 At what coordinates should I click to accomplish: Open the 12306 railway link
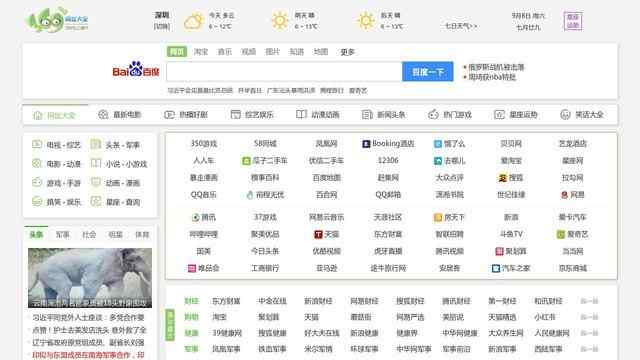click(388, 160)
